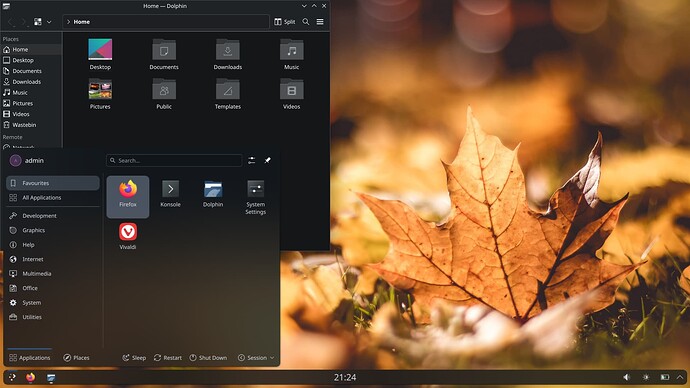The height and width of the screenshot is (388, 690).
Task: Select Music in Dolphin's Places panel
Action: pos(31,92)
